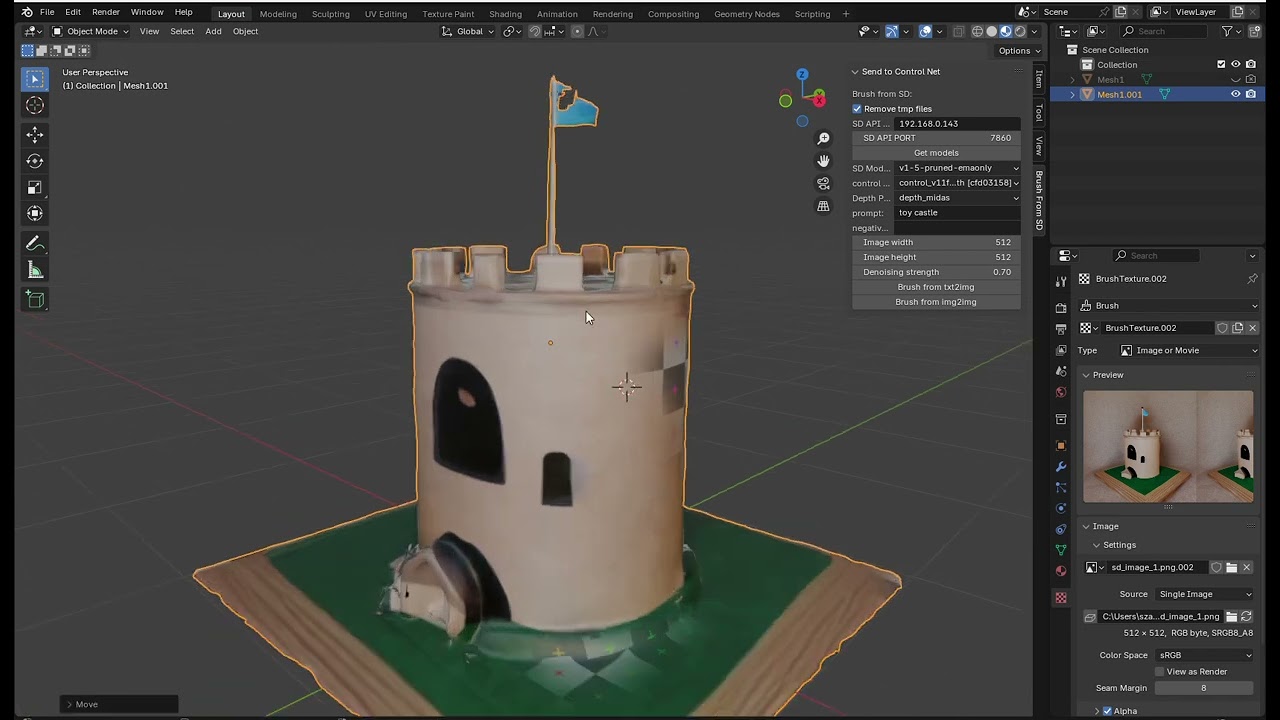Click the pan hand viewport gizmo
Screen dimensions: 1280x720
pos(823,161)
